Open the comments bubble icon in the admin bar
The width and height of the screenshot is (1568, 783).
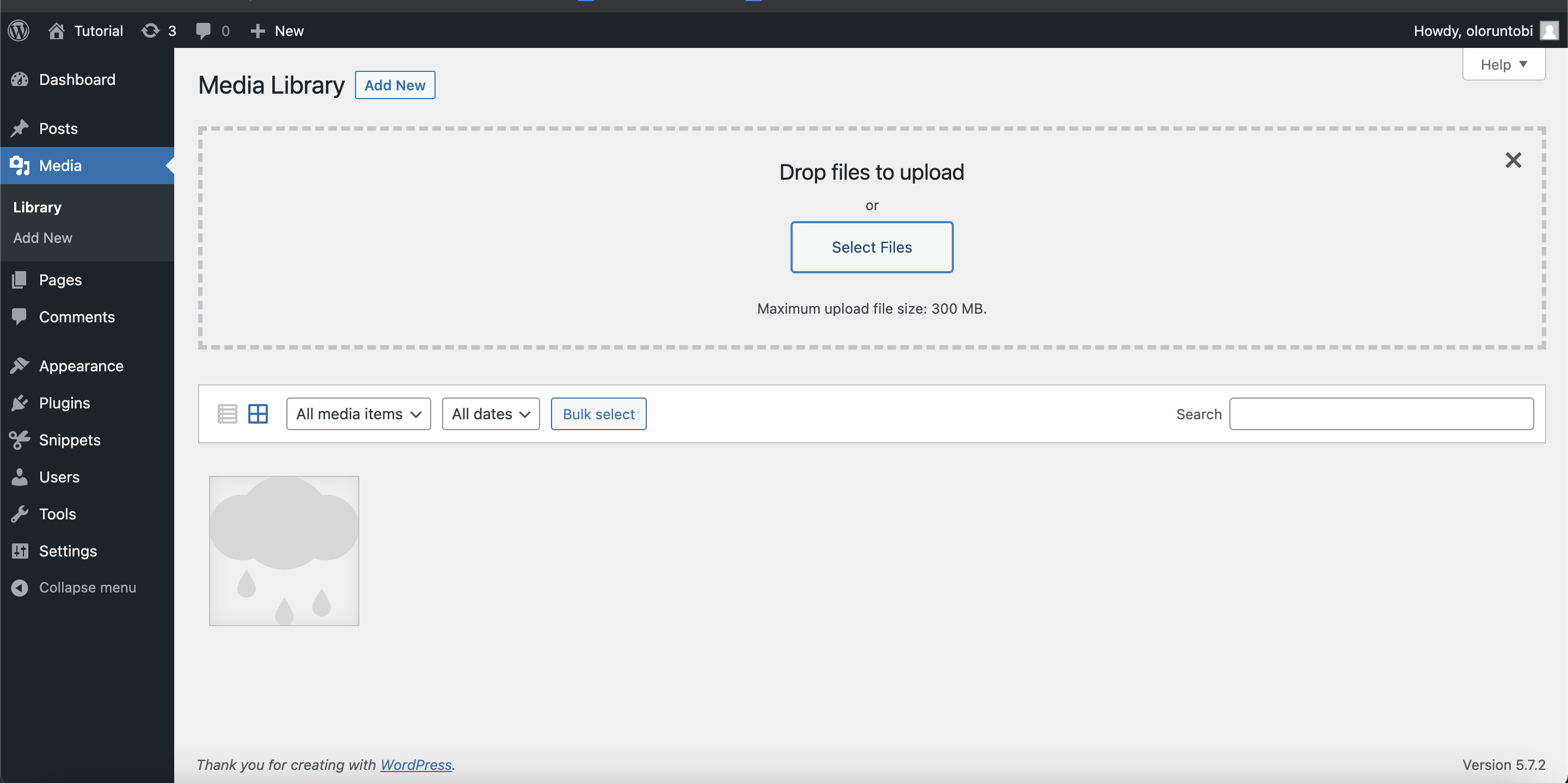[x=203, y=30]
